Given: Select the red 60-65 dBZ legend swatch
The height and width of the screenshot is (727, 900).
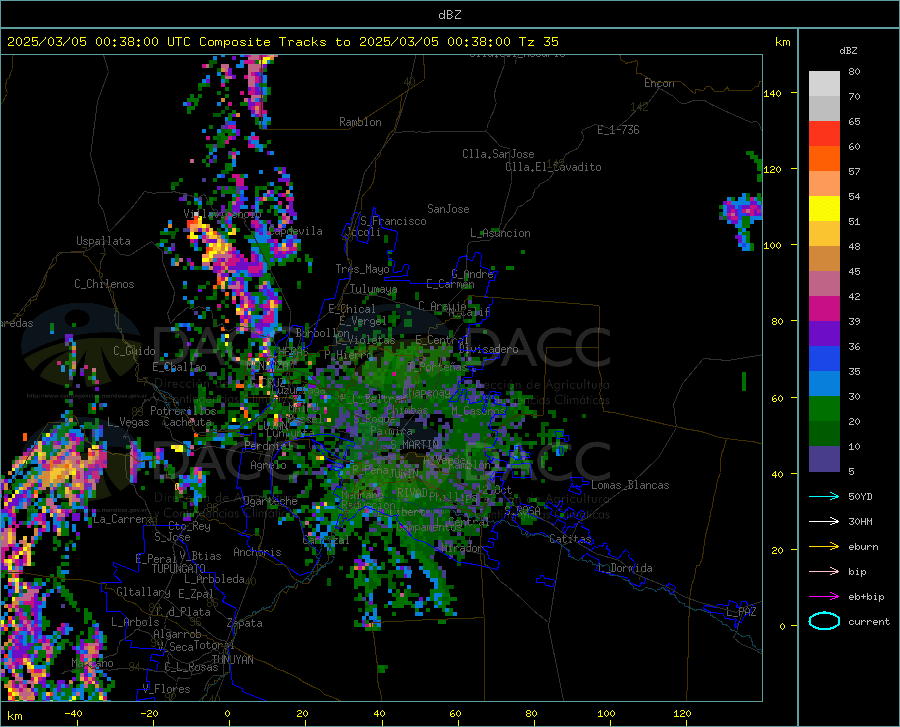Looking at the screenshot, I should tap(824, 134).
